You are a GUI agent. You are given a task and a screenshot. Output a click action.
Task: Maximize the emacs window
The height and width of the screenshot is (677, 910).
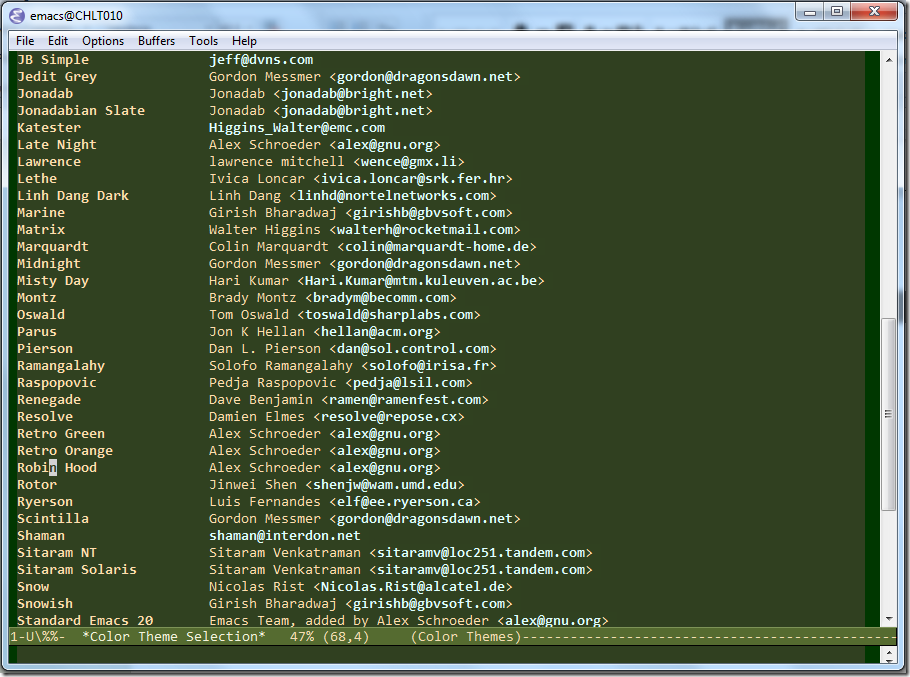point(837,12)
